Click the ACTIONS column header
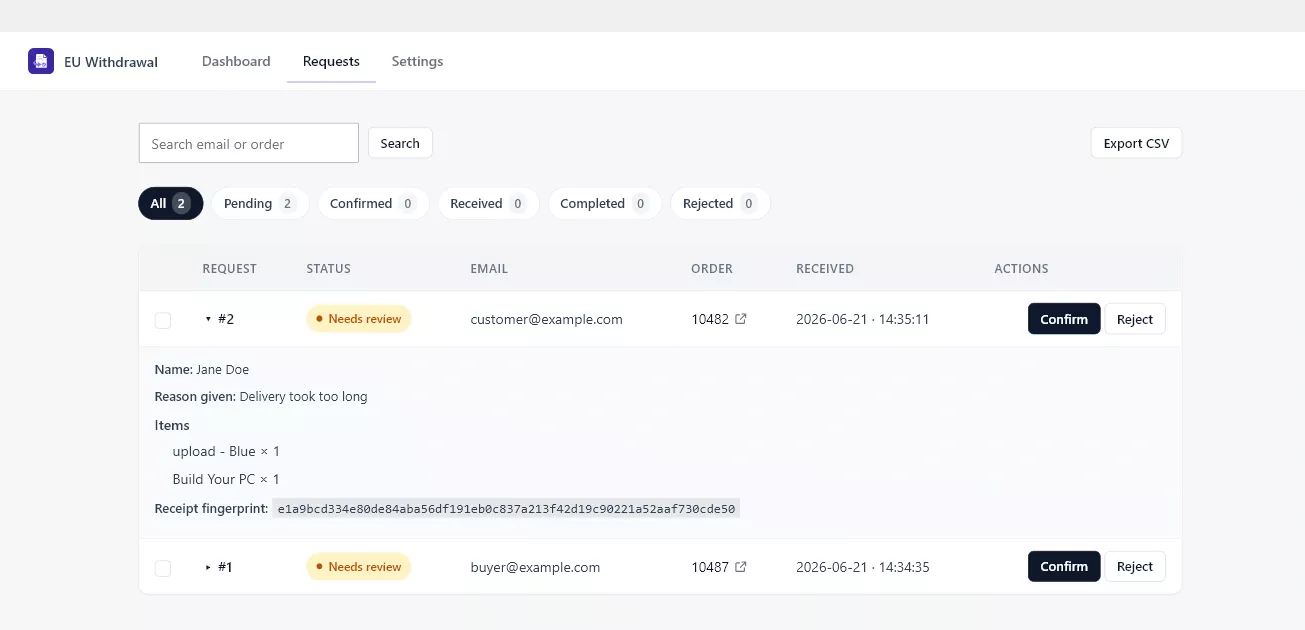This screenshot has height=630, width=1305. [1021, 268]
